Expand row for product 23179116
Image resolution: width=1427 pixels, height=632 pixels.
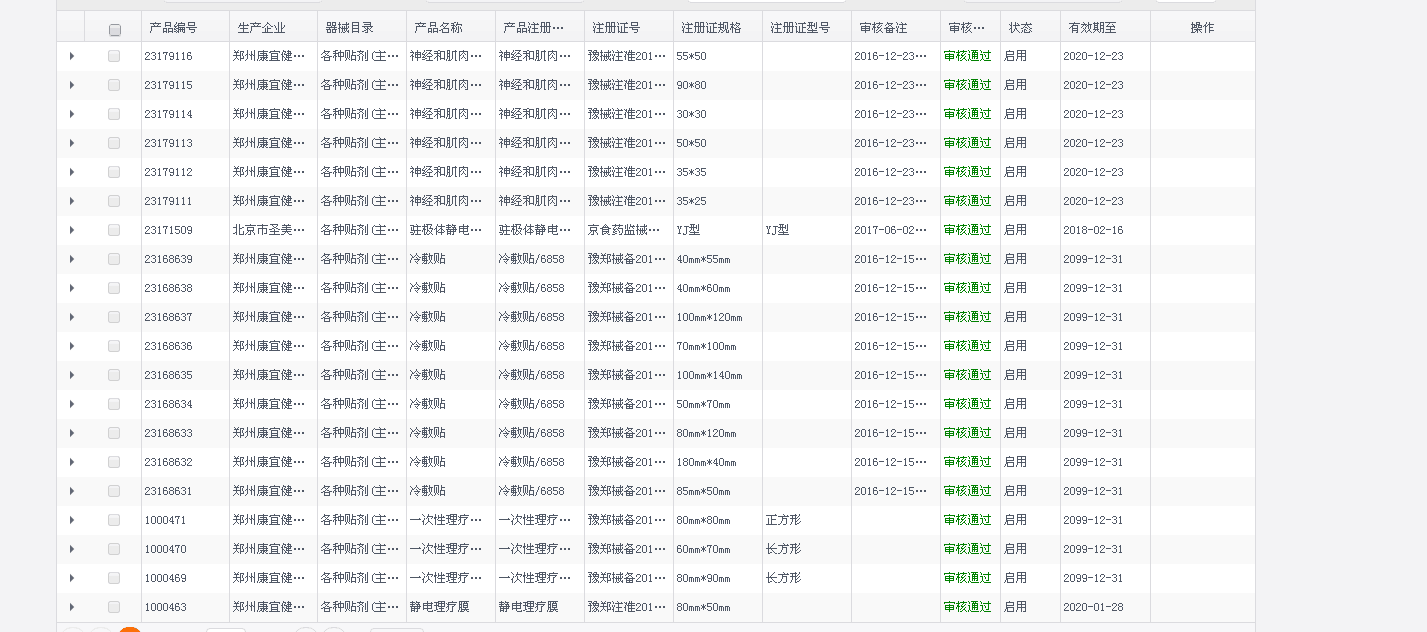[71, 56]
